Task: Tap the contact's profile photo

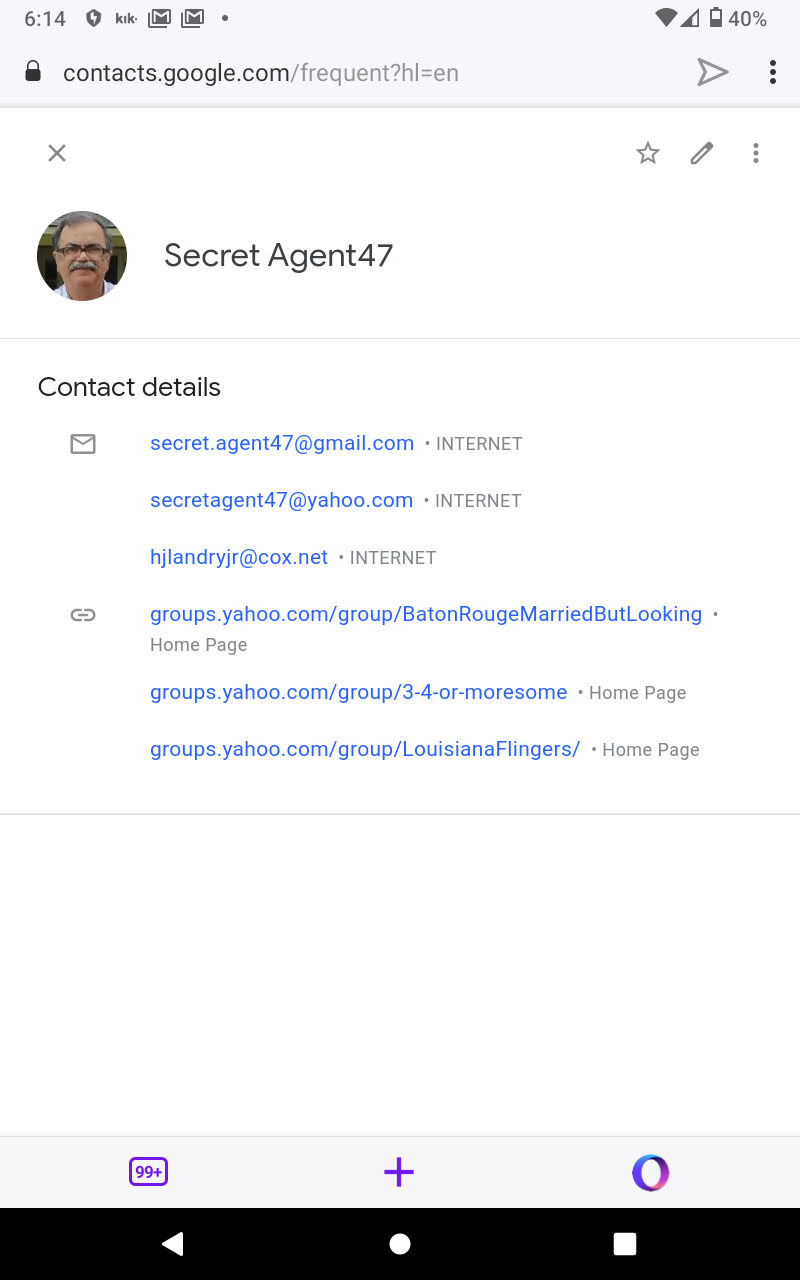Action: tap(82, 256)
